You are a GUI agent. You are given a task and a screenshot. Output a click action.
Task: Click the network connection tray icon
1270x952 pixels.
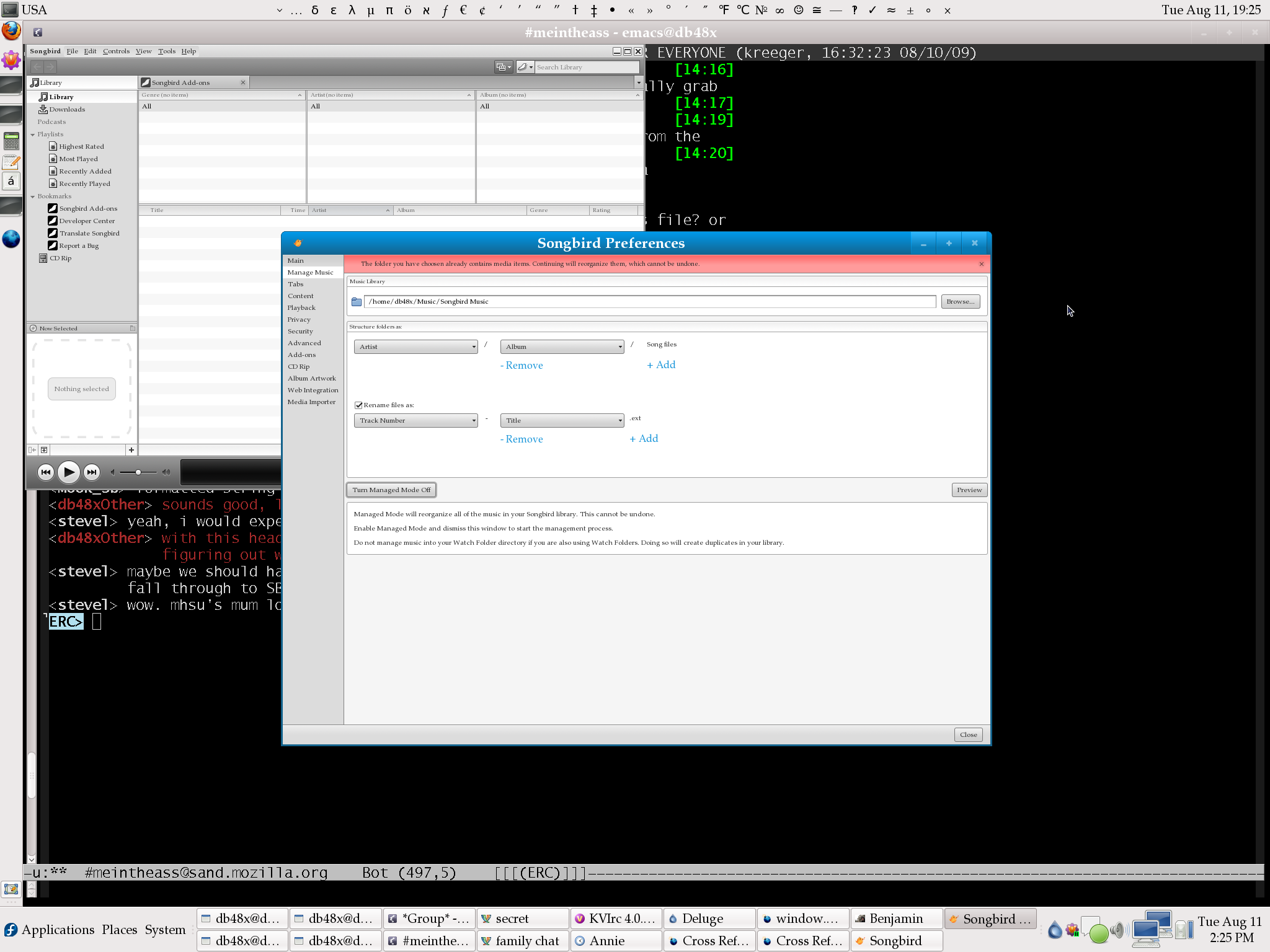pos(1151,928)
